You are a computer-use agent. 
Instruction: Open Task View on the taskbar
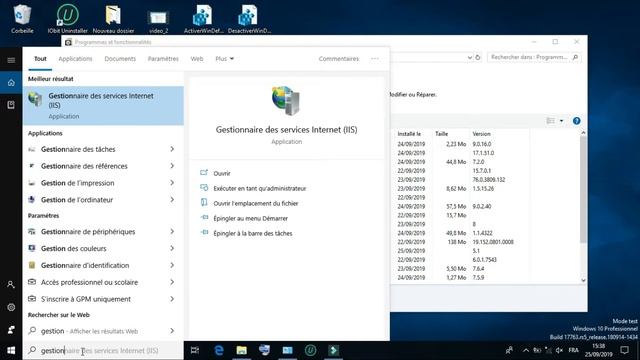pos(195,350)
